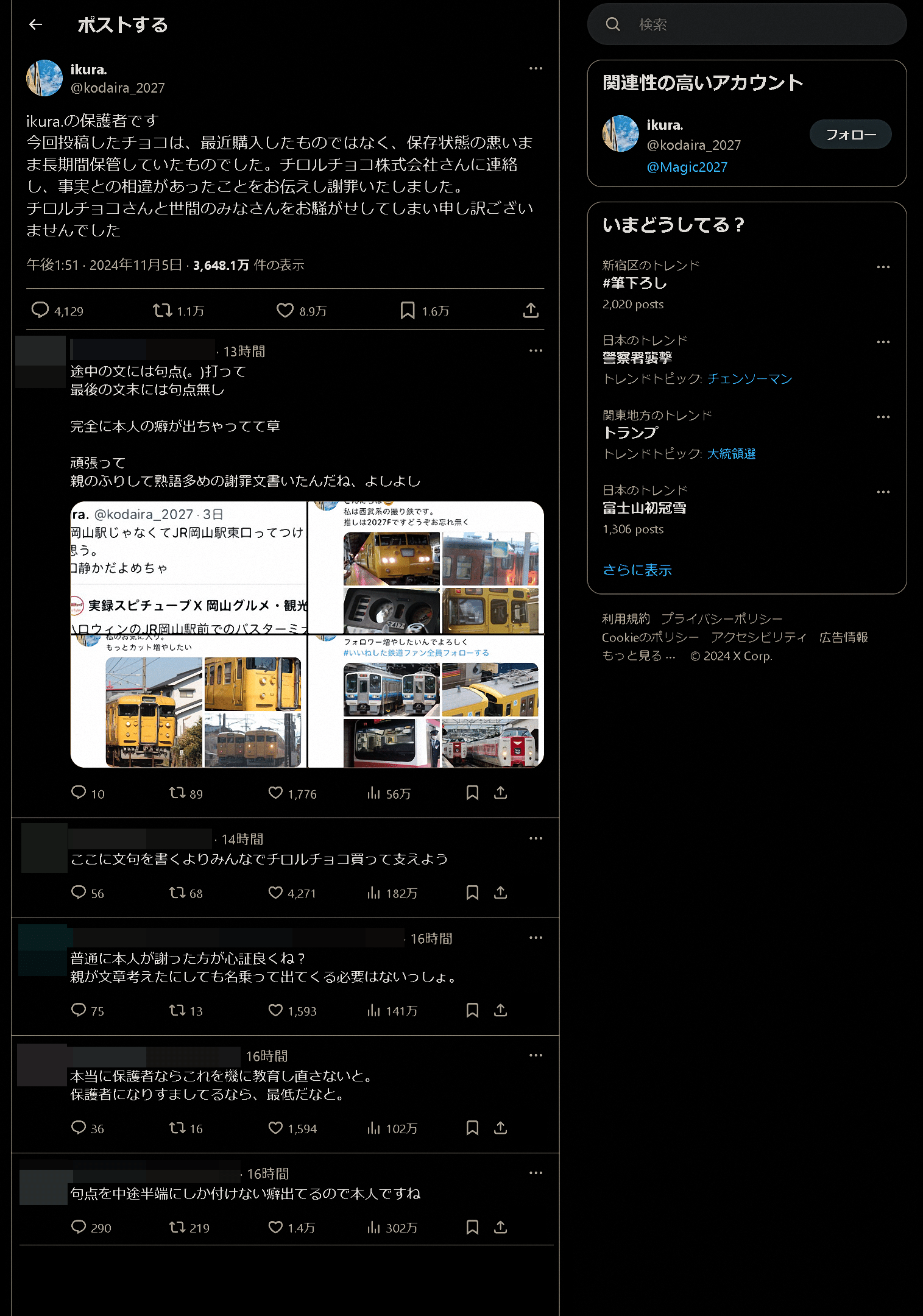Screen dimensions: 923x1316
Task: View analytics showing 302万 views
Action: [x=373, y=1227]
